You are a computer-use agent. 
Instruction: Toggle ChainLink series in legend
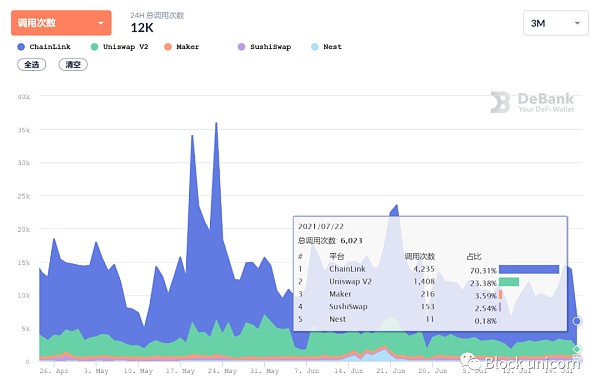(44, 47)
